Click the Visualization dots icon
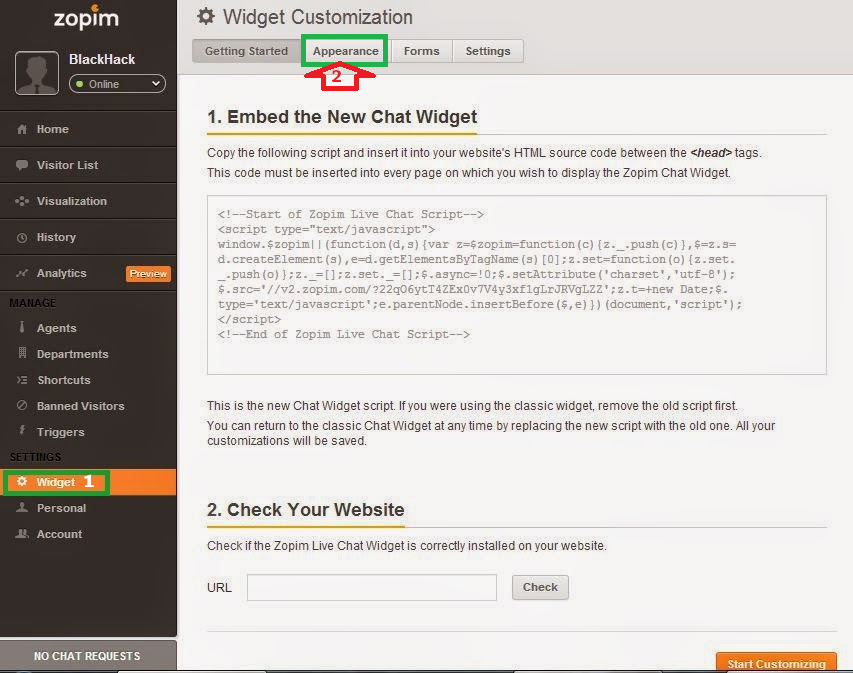This screenshot has width=853, height=673. [x=22, y=201]
